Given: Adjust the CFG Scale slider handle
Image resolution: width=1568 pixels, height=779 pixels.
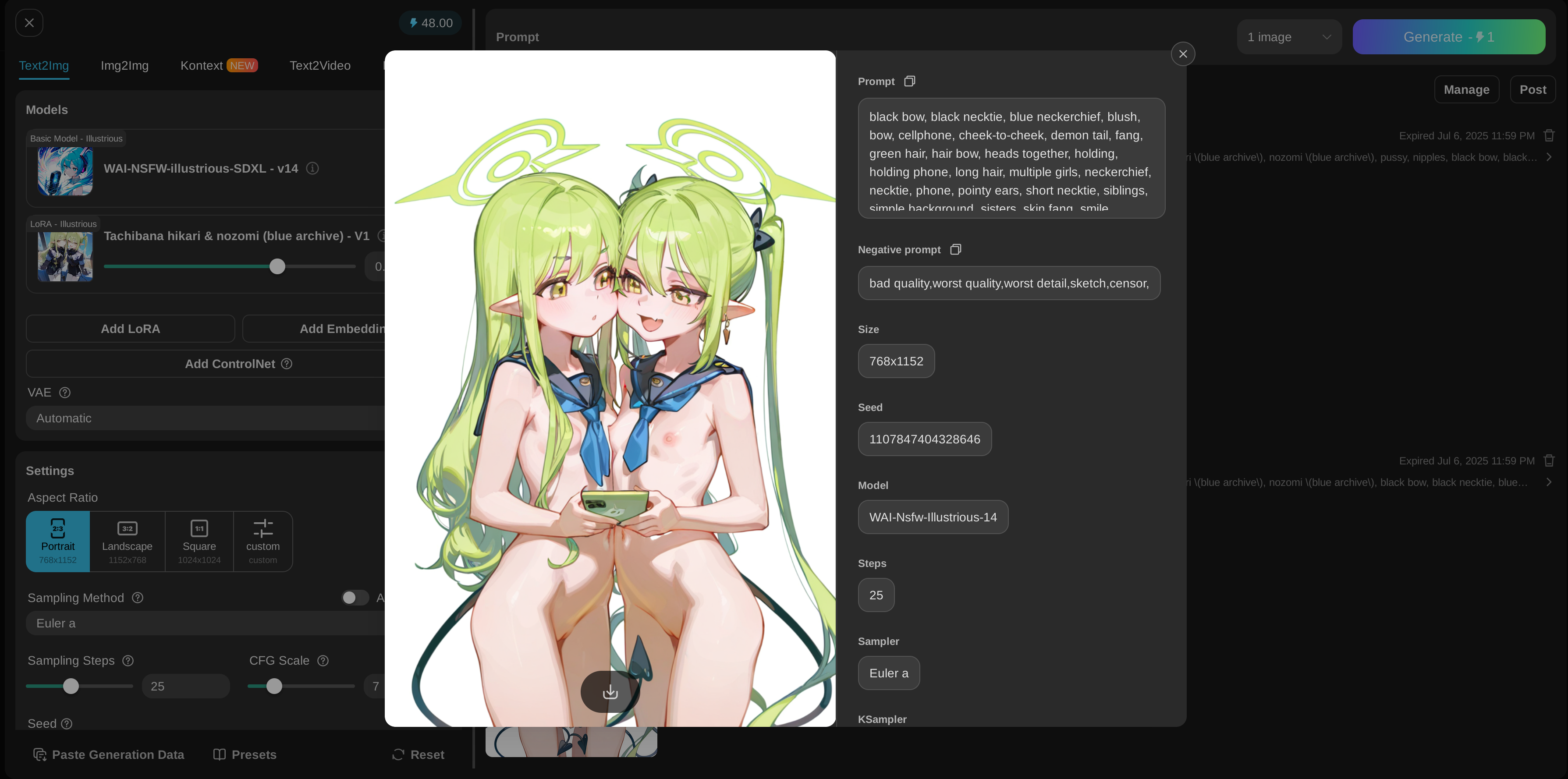Looking at the screenshot, I should tap(274, 687).
